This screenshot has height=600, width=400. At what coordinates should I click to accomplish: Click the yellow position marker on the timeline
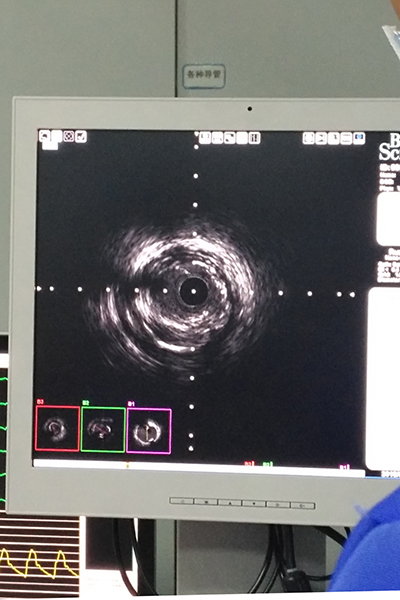[x=127, y=465]
